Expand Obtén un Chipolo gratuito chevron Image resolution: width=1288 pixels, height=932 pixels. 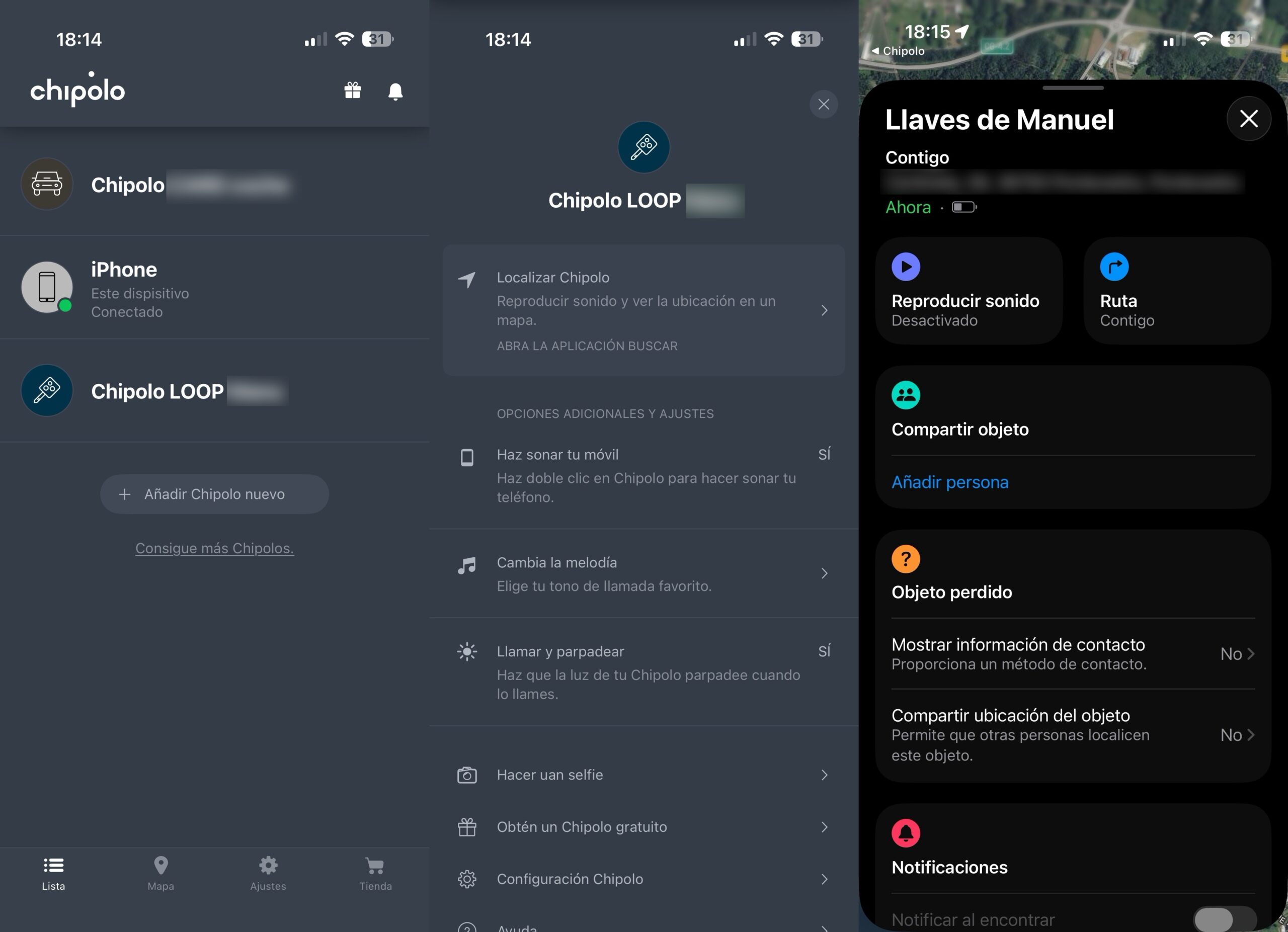click(825, 827)
